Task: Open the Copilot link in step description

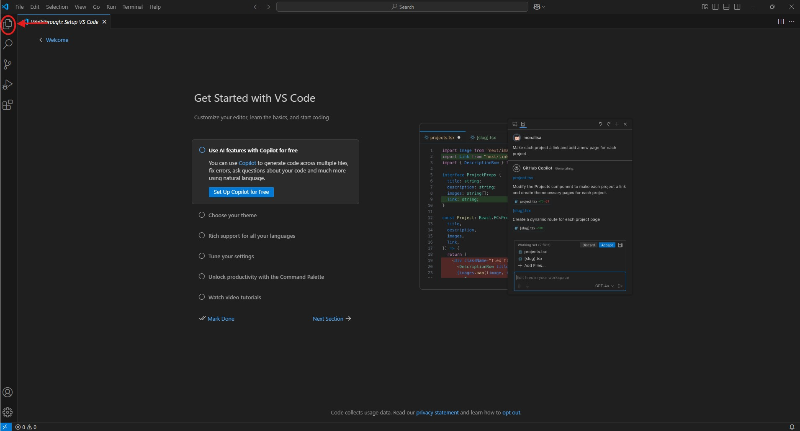Action: coord(247,163)
